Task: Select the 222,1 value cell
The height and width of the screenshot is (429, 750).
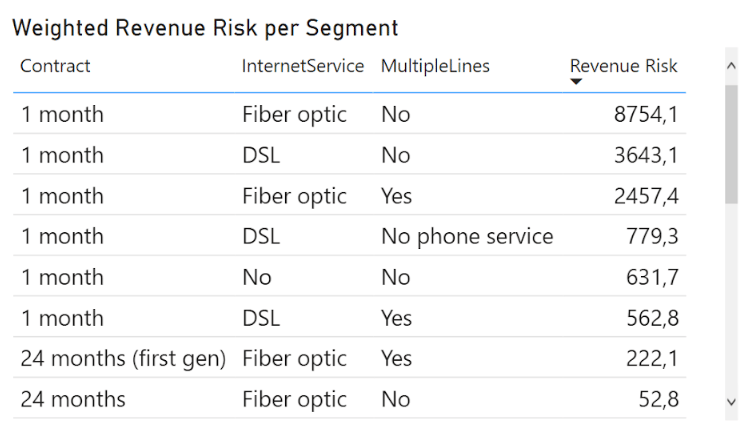Action: tap(654, 358)
